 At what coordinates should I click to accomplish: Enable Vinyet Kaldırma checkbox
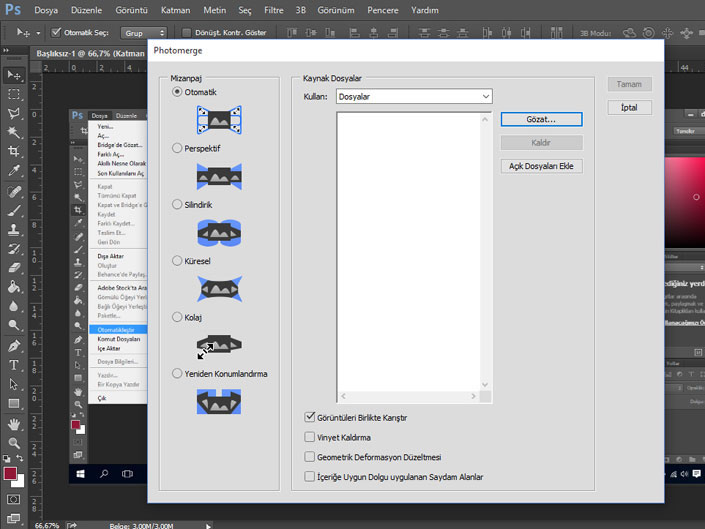click(x=309, y=437)
